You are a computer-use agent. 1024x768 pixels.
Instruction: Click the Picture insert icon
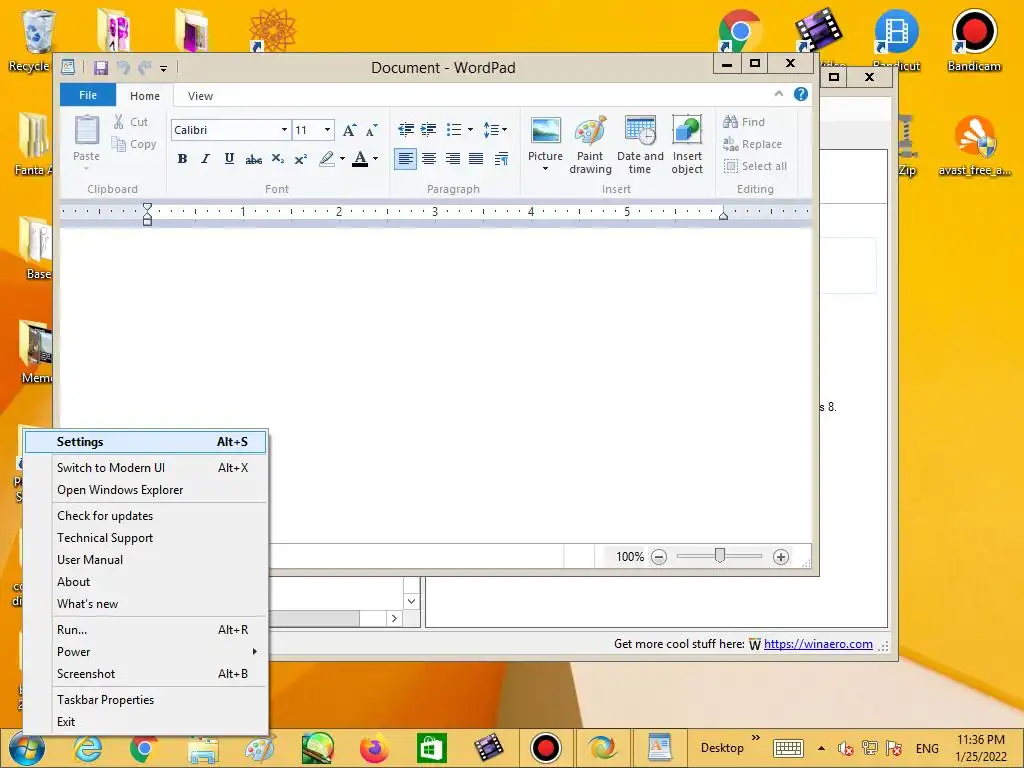(x=545, y=131)
